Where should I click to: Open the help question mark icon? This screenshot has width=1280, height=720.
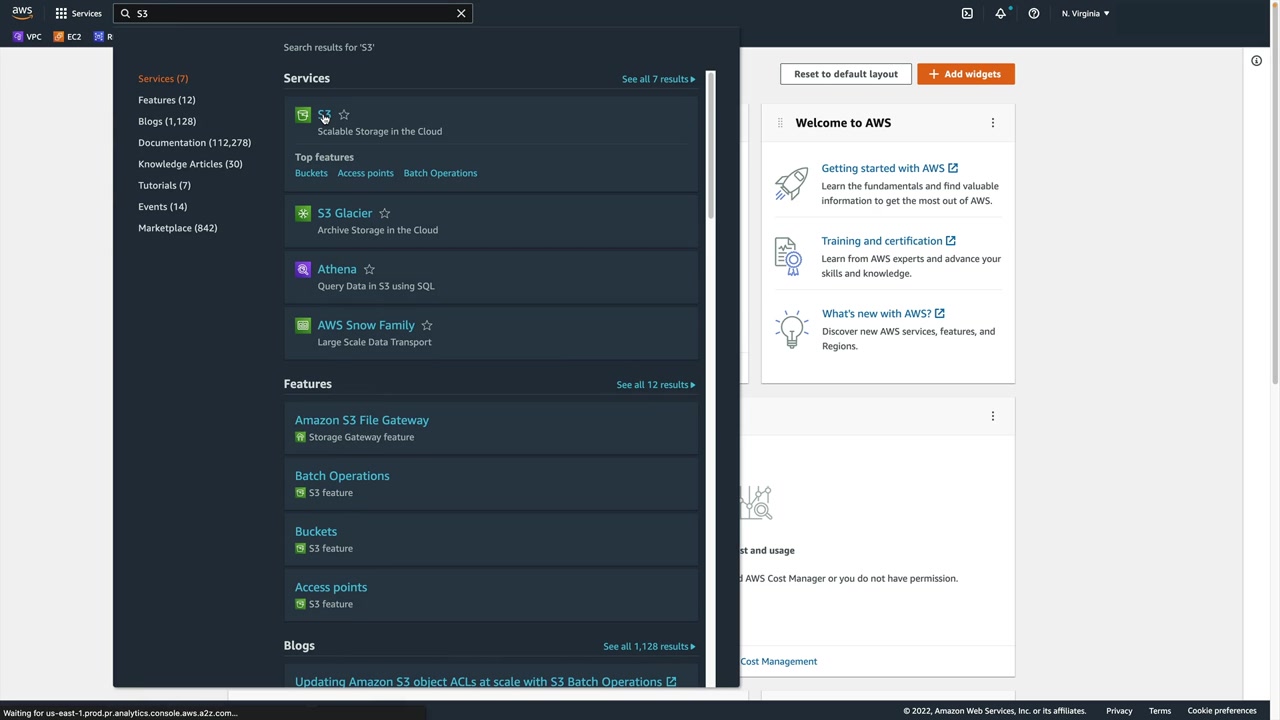tap(1034, 13)
